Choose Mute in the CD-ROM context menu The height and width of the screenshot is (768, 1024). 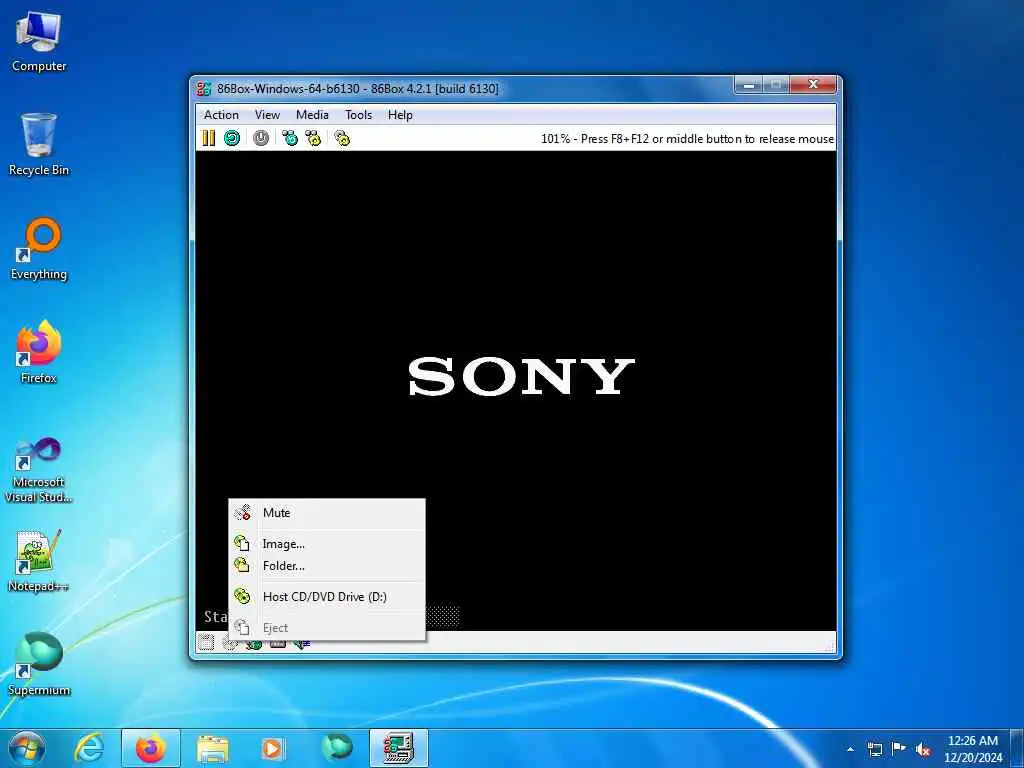coord(327,513)
